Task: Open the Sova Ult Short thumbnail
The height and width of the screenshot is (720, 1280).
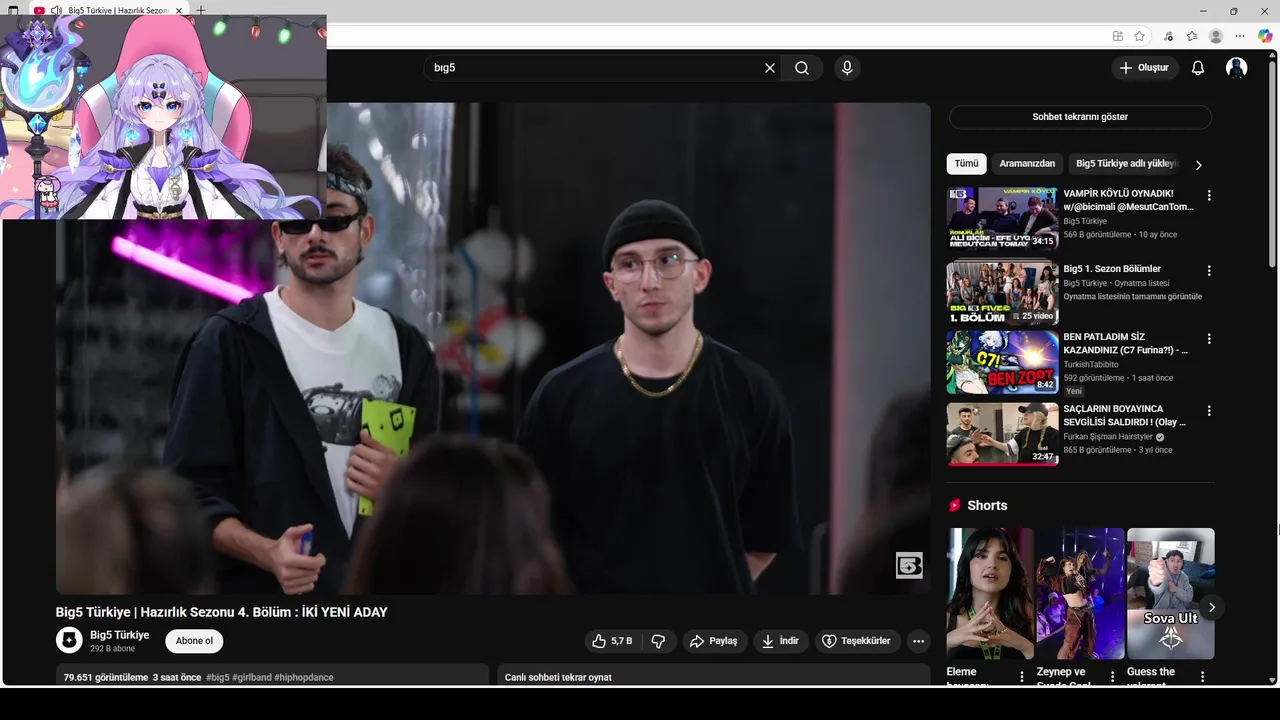Action: coord(1170,594)
